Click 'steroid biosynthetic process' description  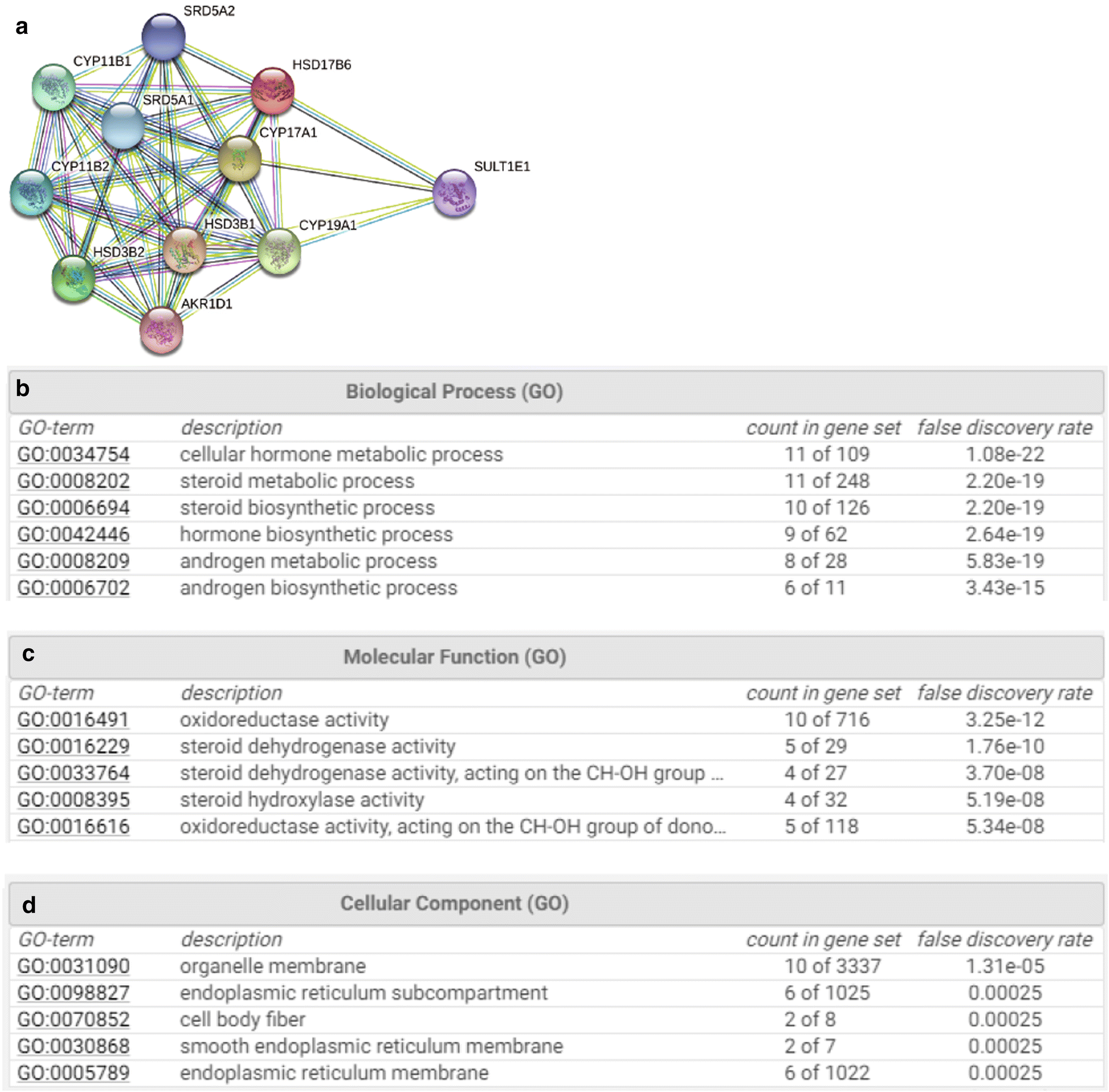tap(307, 508)
